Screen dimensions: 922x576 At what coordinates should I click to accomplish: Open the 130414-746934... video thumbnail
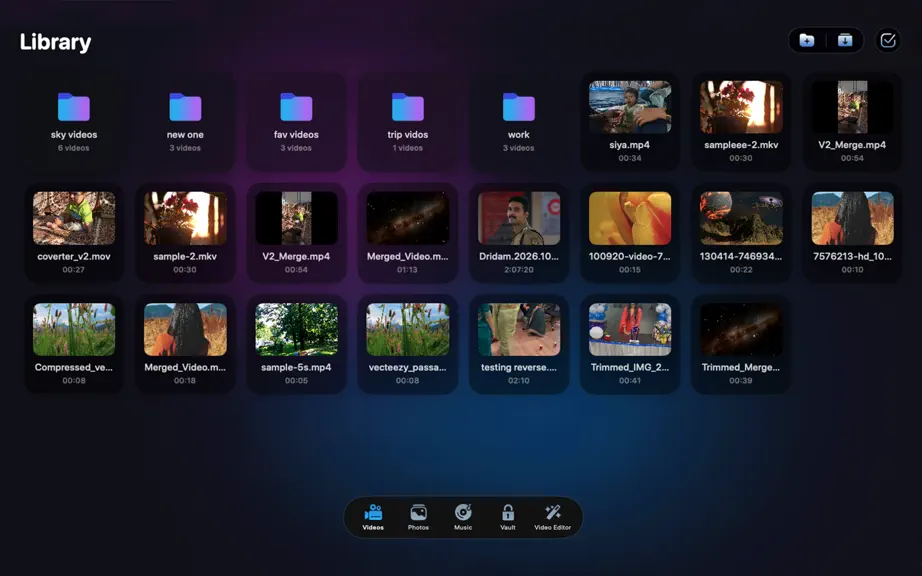tap(741, 218)
